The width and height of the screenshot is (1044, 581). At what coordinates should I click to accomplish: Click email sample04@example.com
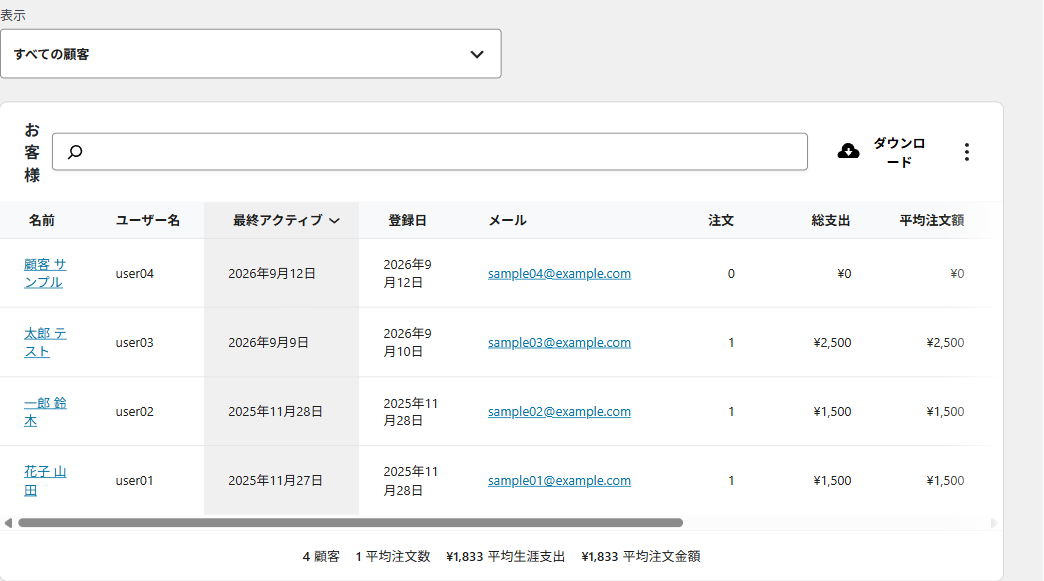(559, 274)
